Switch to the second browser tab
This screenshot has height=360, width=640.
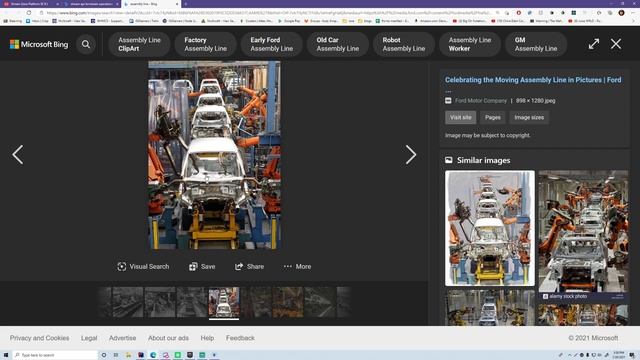point(91,4)
